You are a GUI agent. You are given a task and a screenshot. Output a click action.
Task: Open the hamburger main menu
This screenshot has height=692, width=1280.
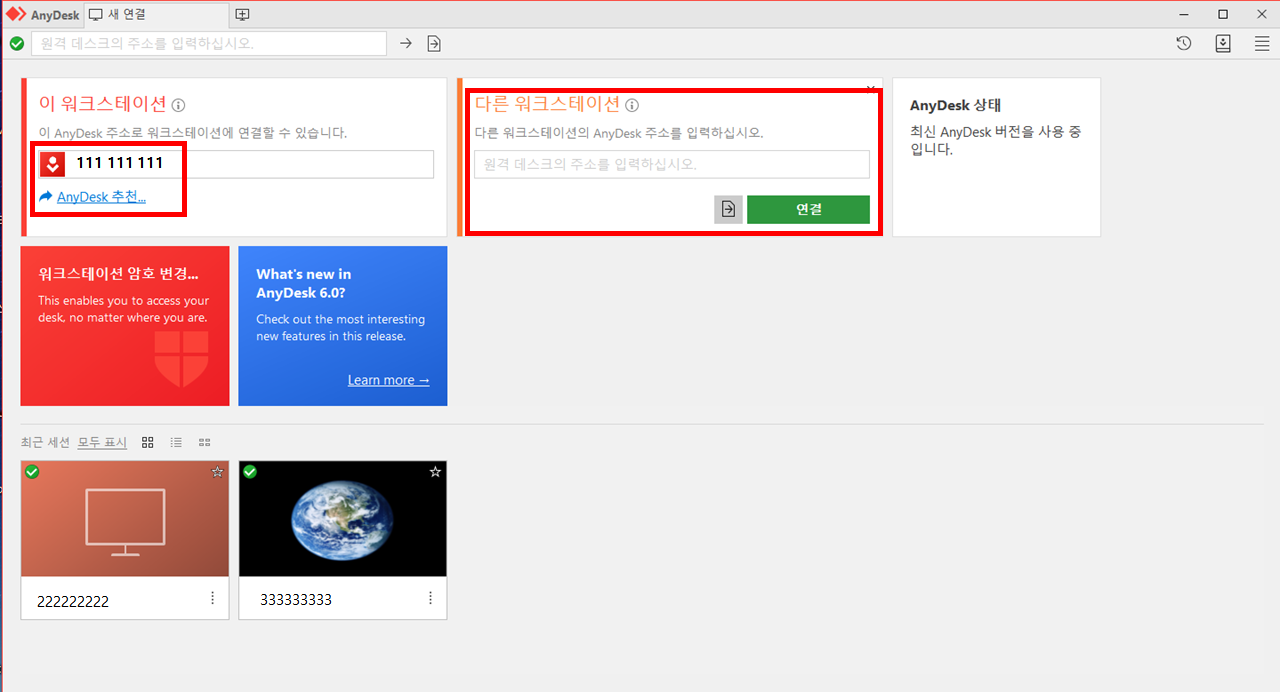(x=1262, y=43)
